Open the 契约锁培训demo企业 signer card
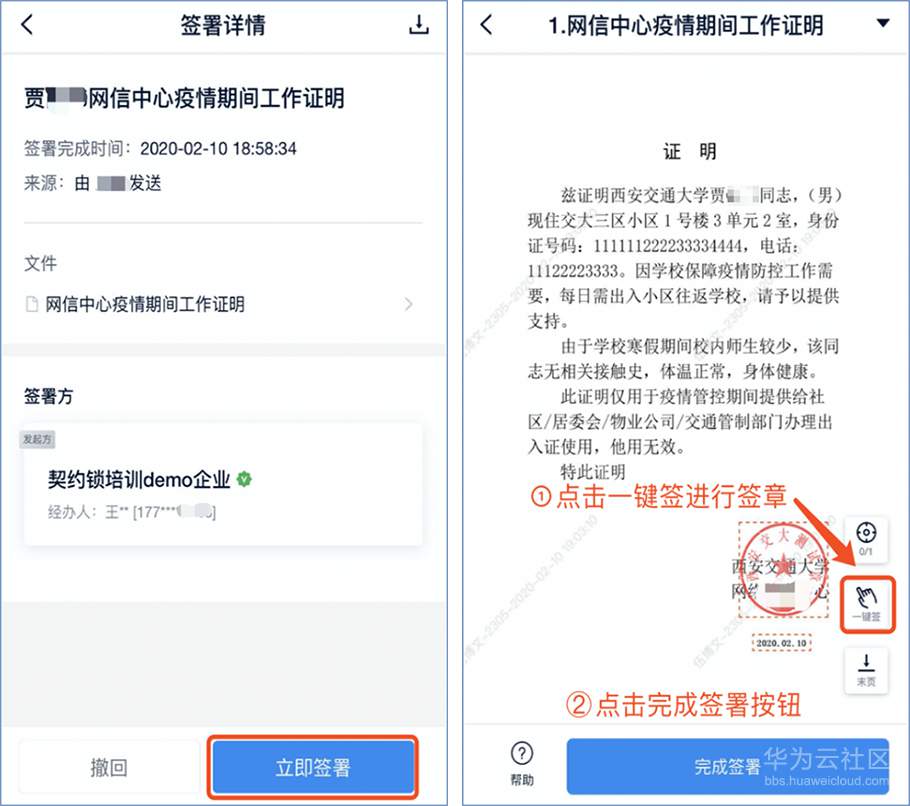The height and width of the screenshot is (806, 910). pos(223,485)
